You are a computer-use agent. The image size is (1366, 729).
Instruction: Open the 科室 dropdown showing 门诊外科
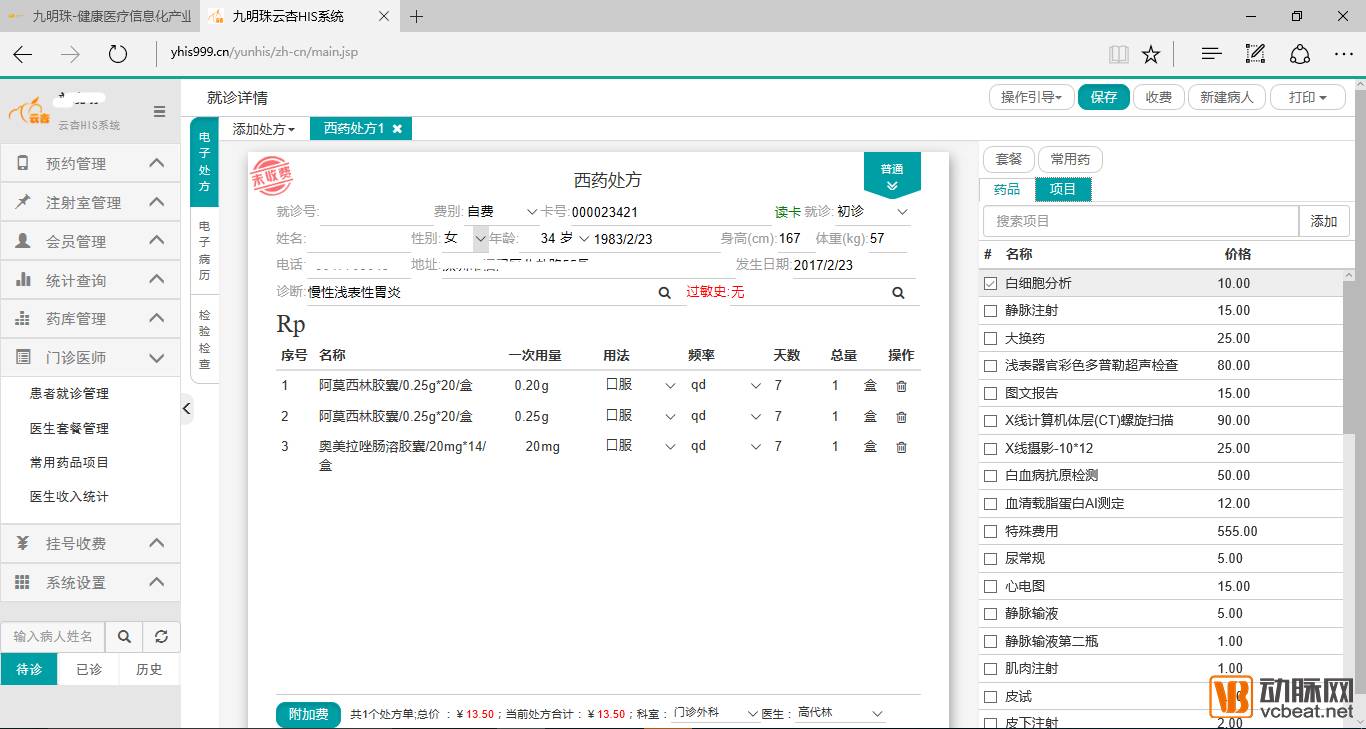click(716, 714)
